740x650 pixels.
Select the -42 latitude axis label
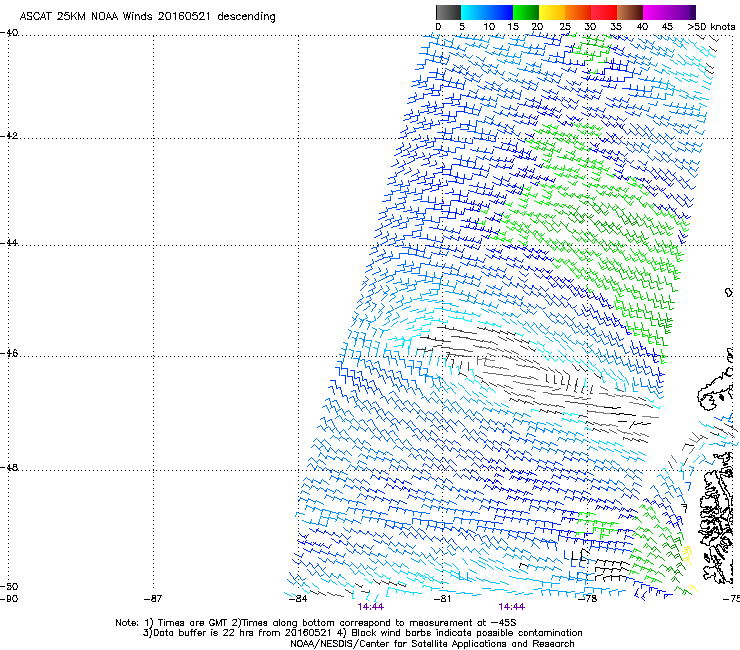point(9,135)
